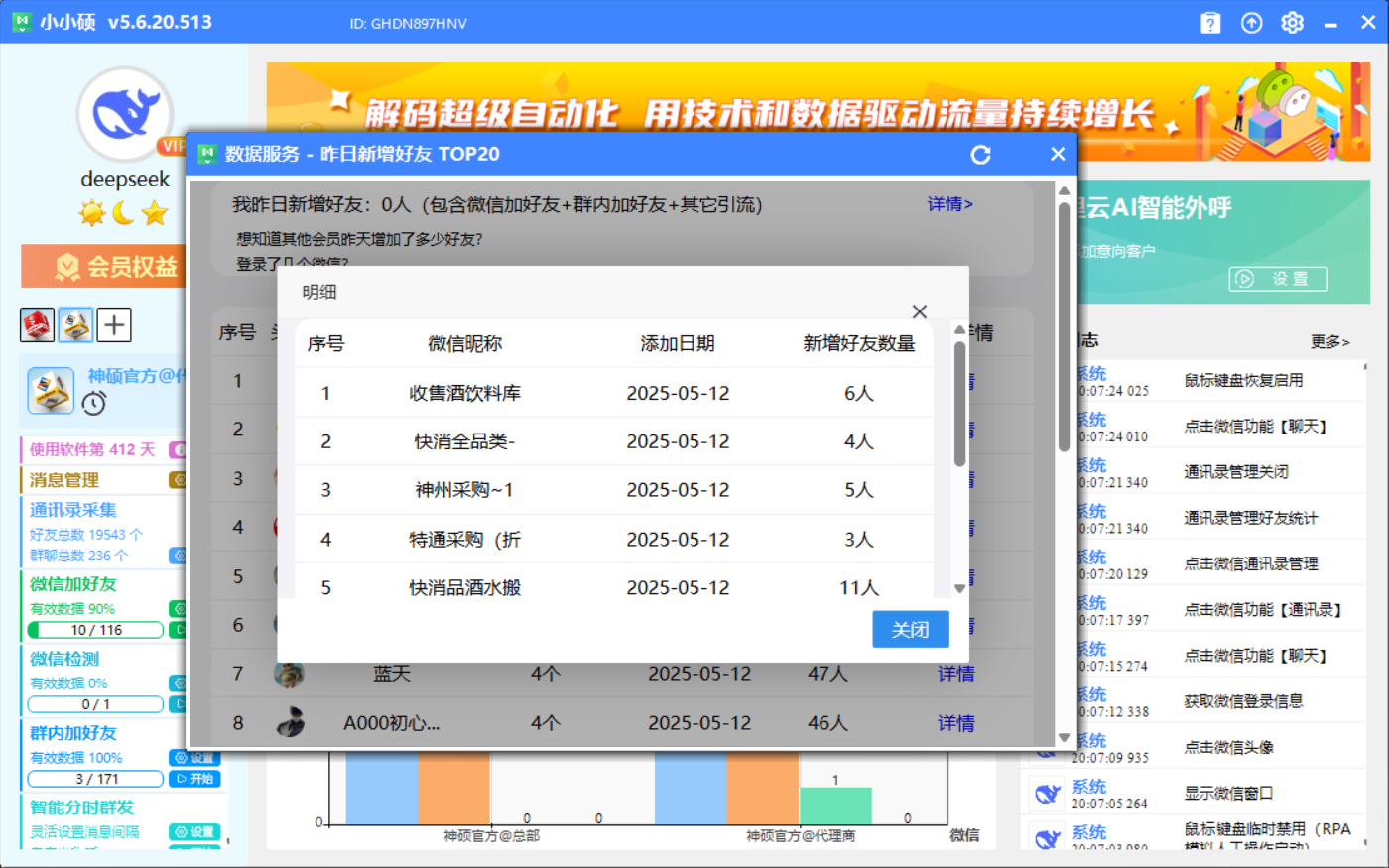
Task: Click the 10 / 116 progress bar
Action: point(95,630)
